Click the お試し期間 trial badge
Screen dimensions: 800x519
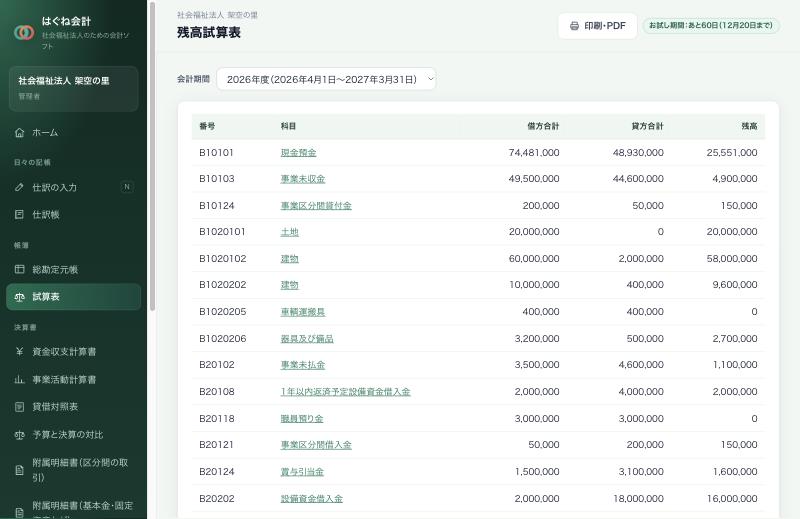711,26
